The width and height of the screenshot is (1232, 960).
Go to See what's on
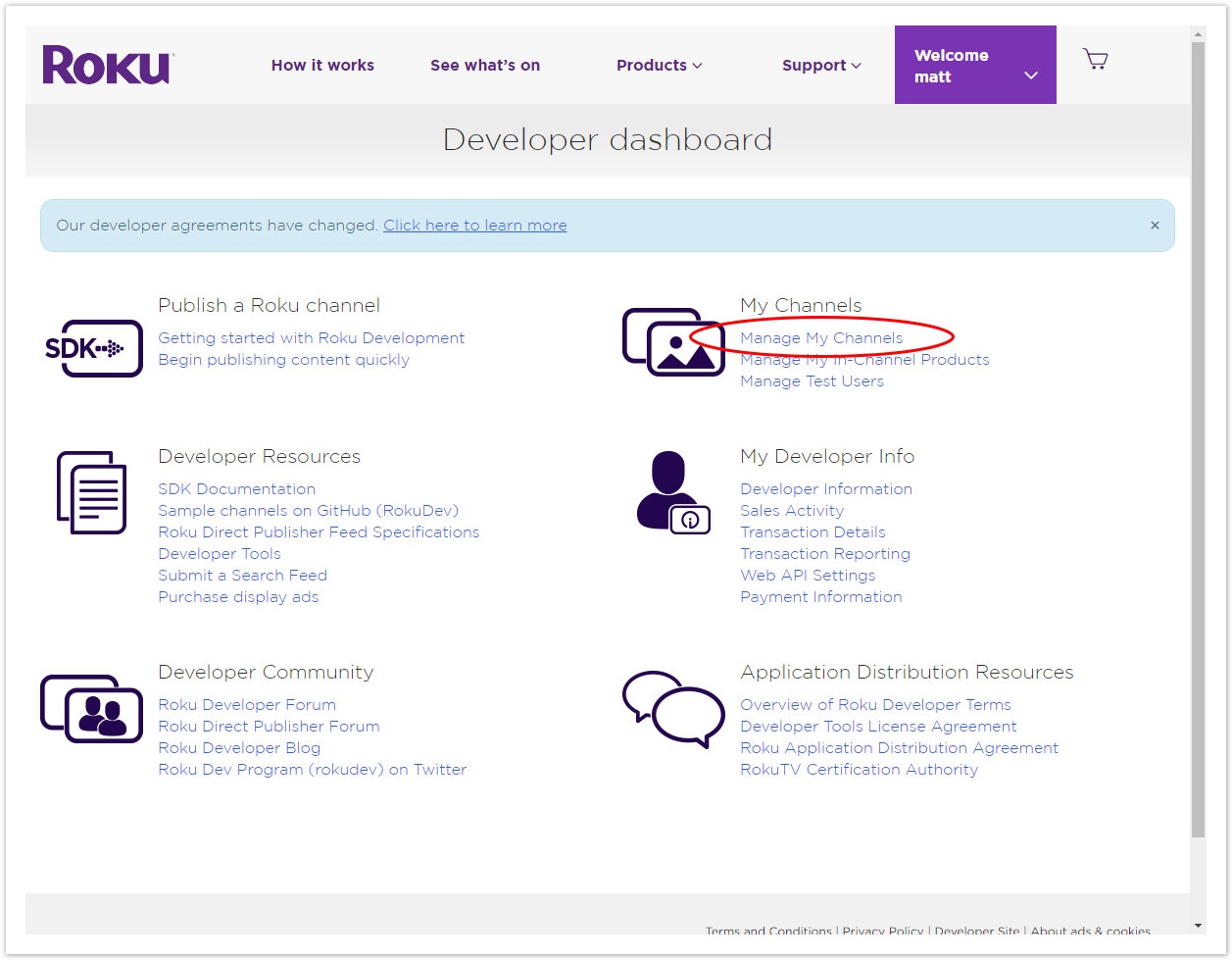coord(485,65)
